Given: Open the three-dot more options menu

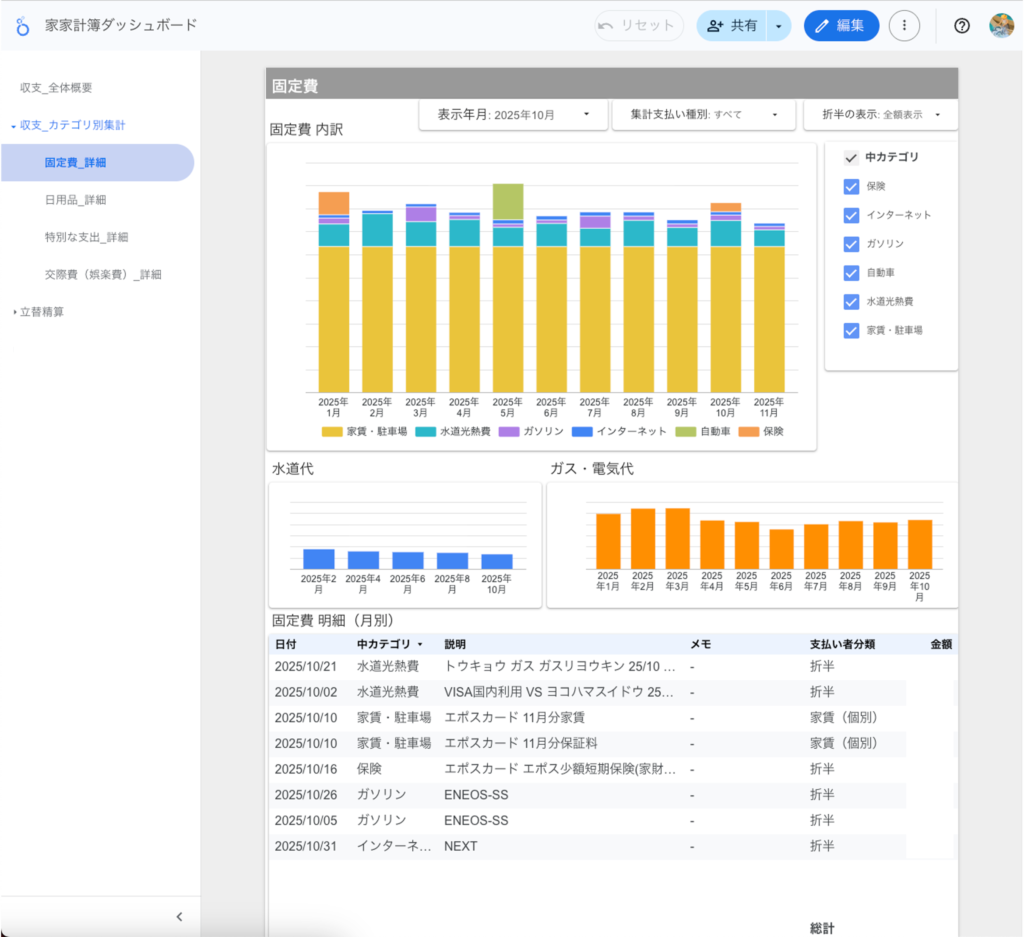Looking at the screenshot, I should 904,26.
